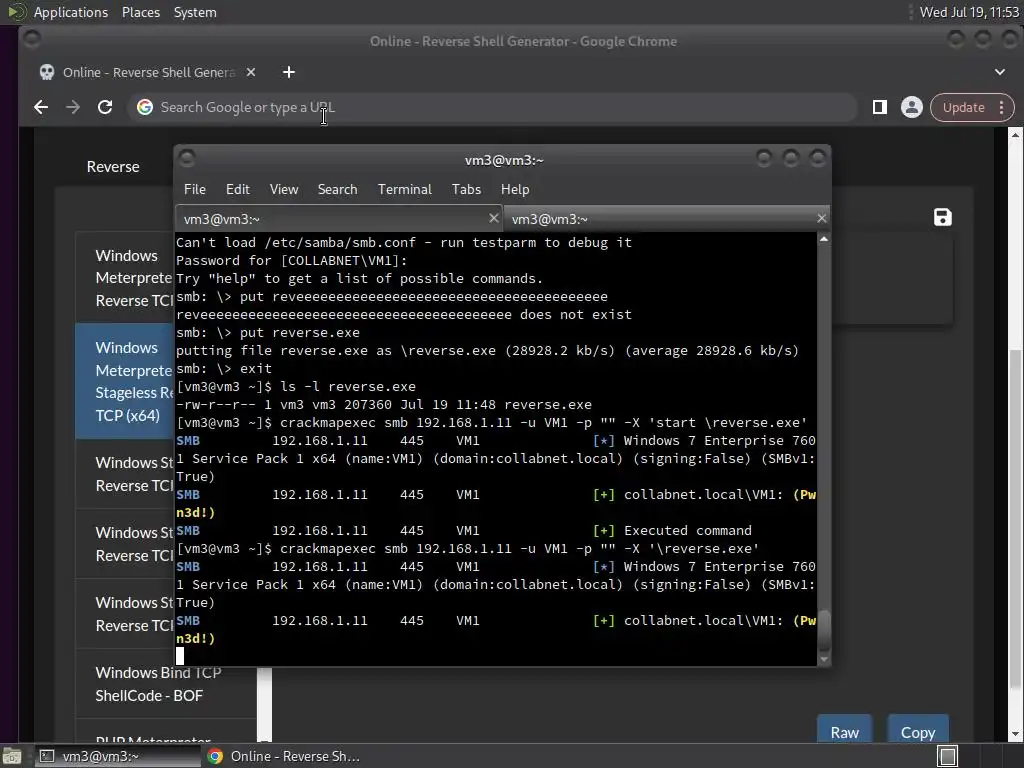This screenshot has height=768, width=1024.
Task: Click the Chrome back arrow
Action: [x=41, y=107]
